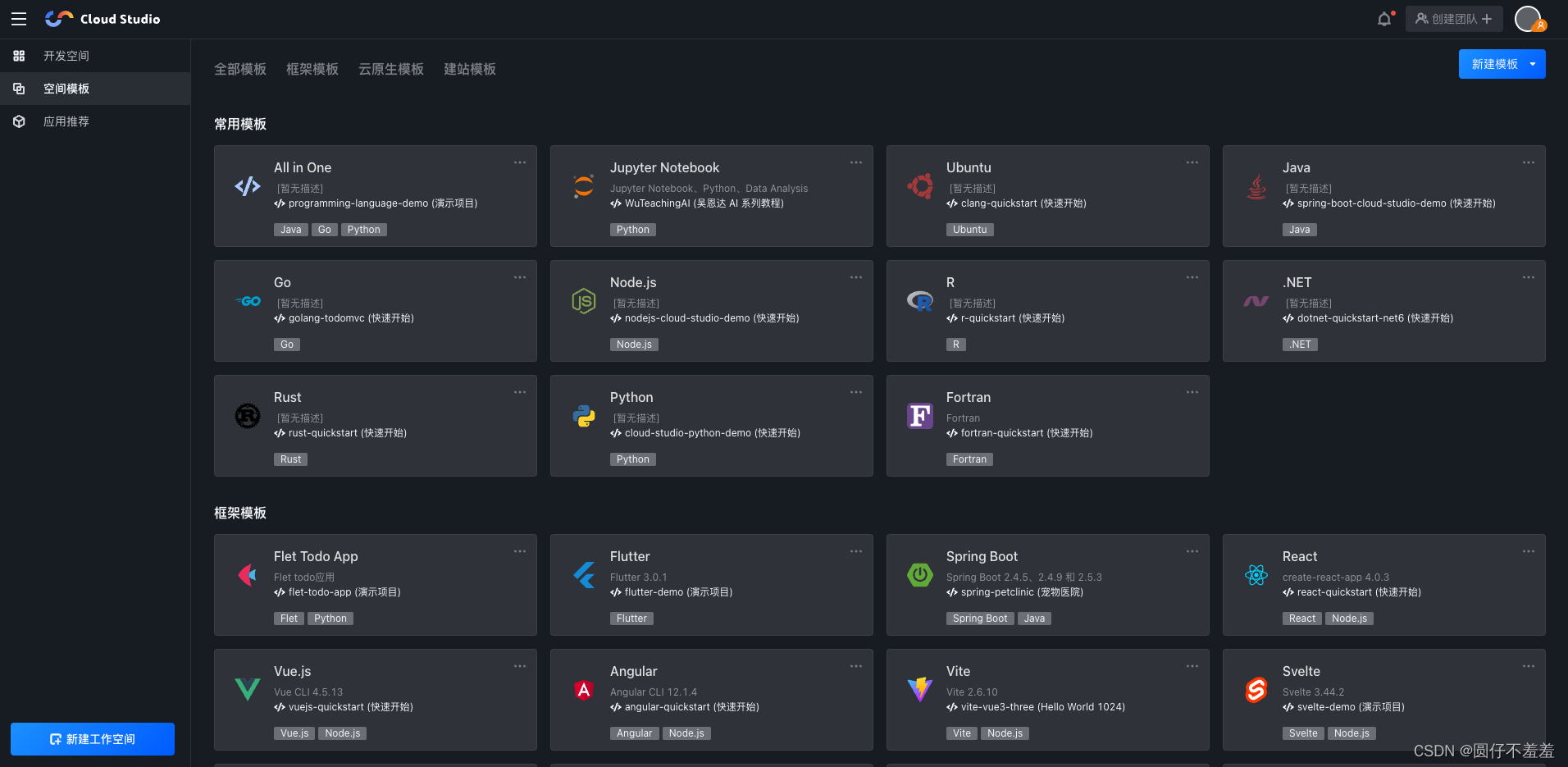Click the Jupyter Notebook logo icon
Screen dimensions: 1568x767
click(x=584, y=186)
